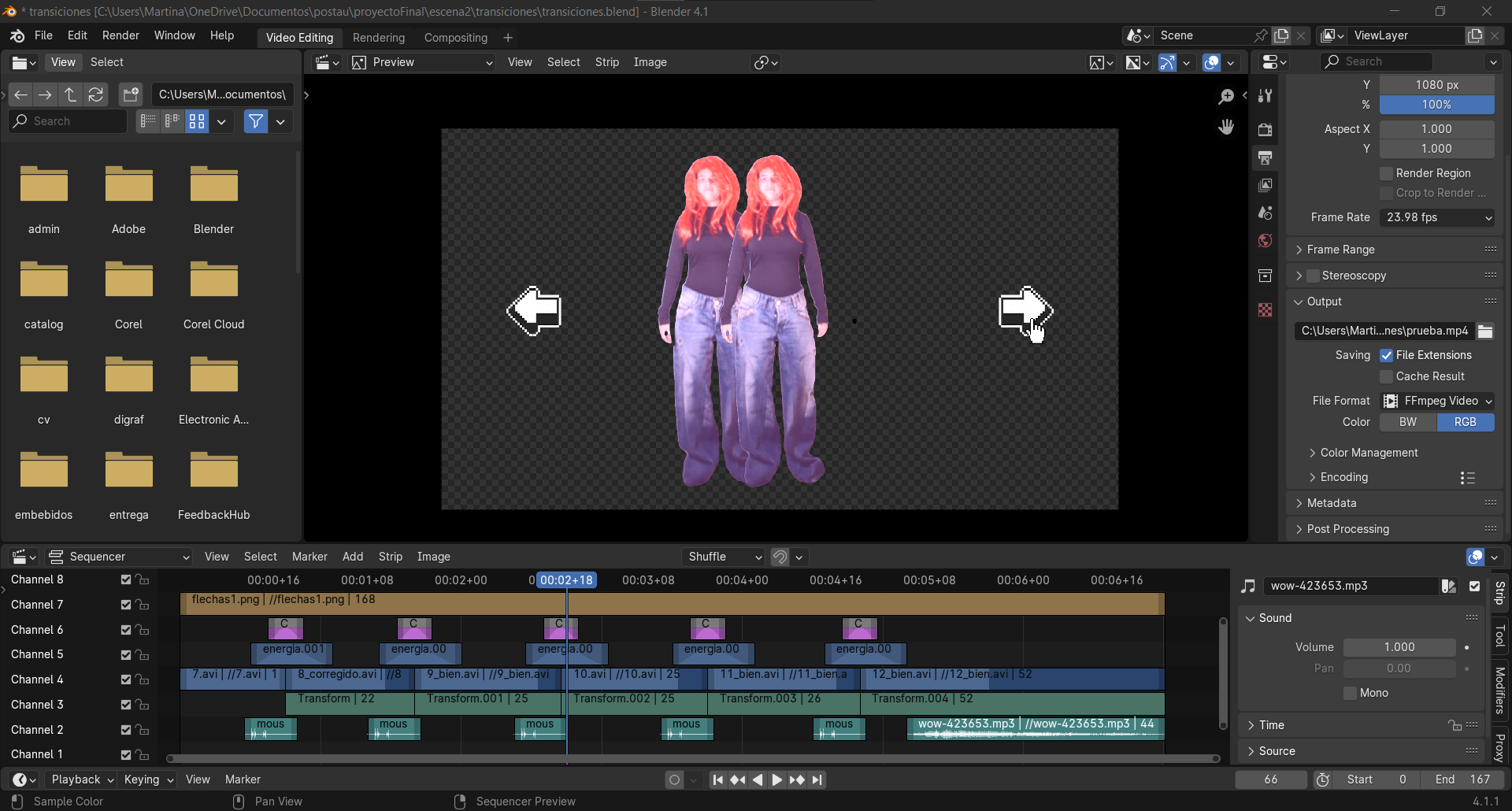This screenshot has width=1512, height=811.
Task: Jump to the end frame of playback
Action: point(817,780)
